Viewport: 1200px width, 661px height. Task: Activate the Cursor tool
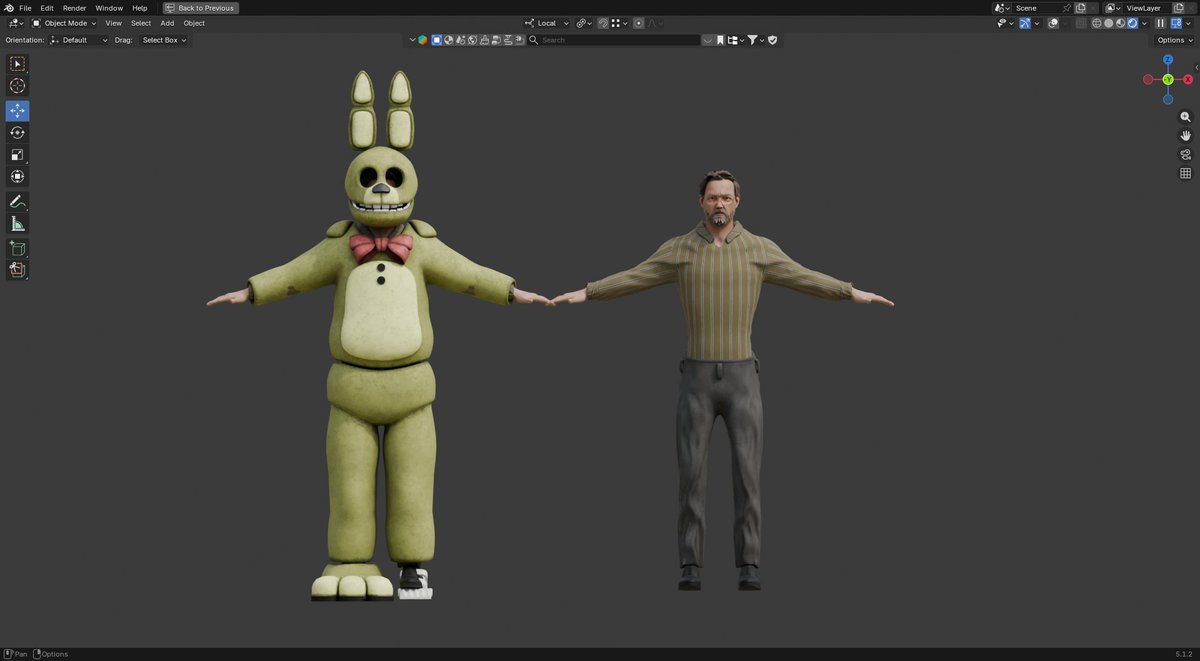pyautogui.click(x=17, y=86)
